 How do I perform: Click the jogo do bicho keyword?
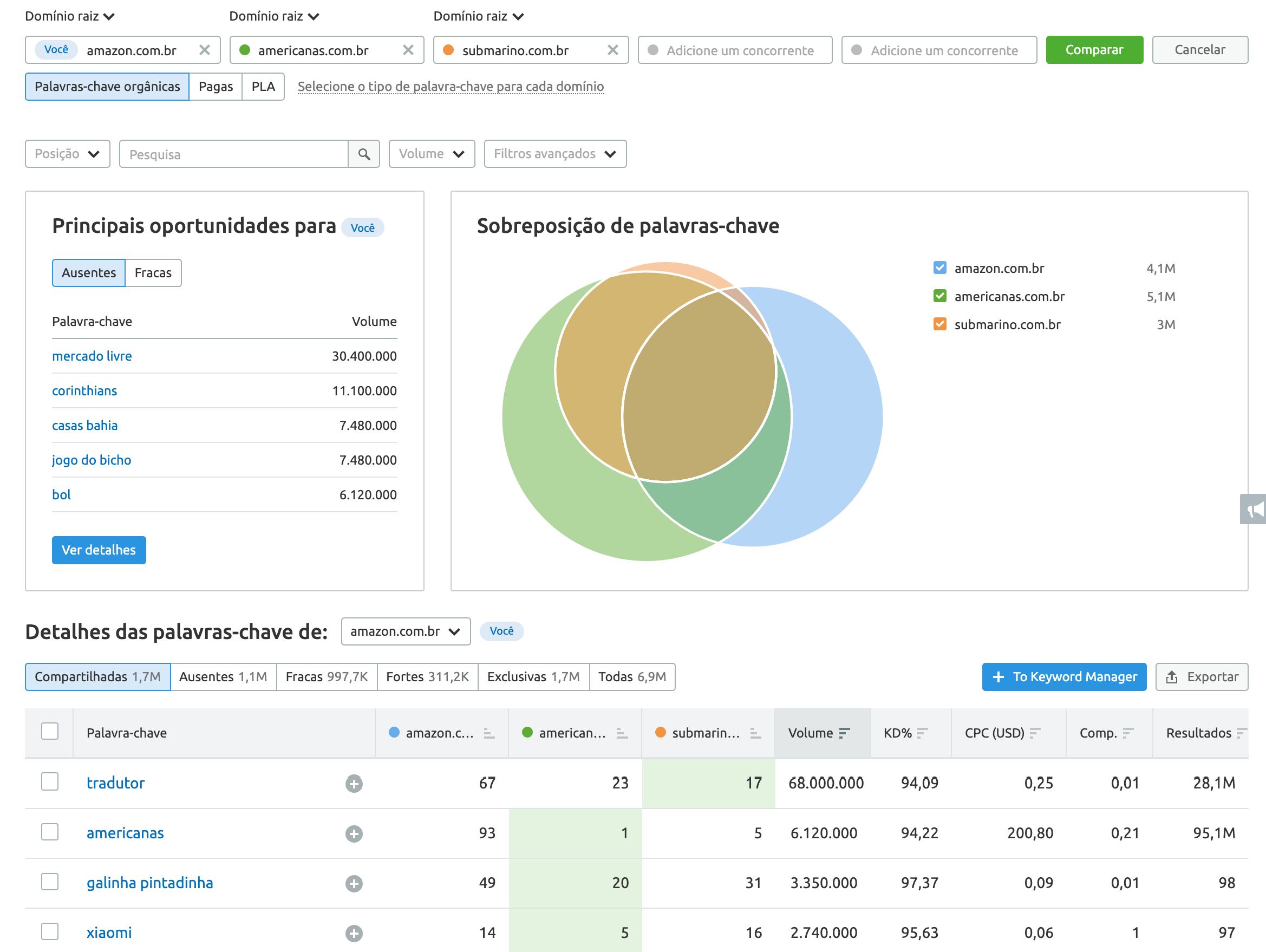(x=92, y=460)
